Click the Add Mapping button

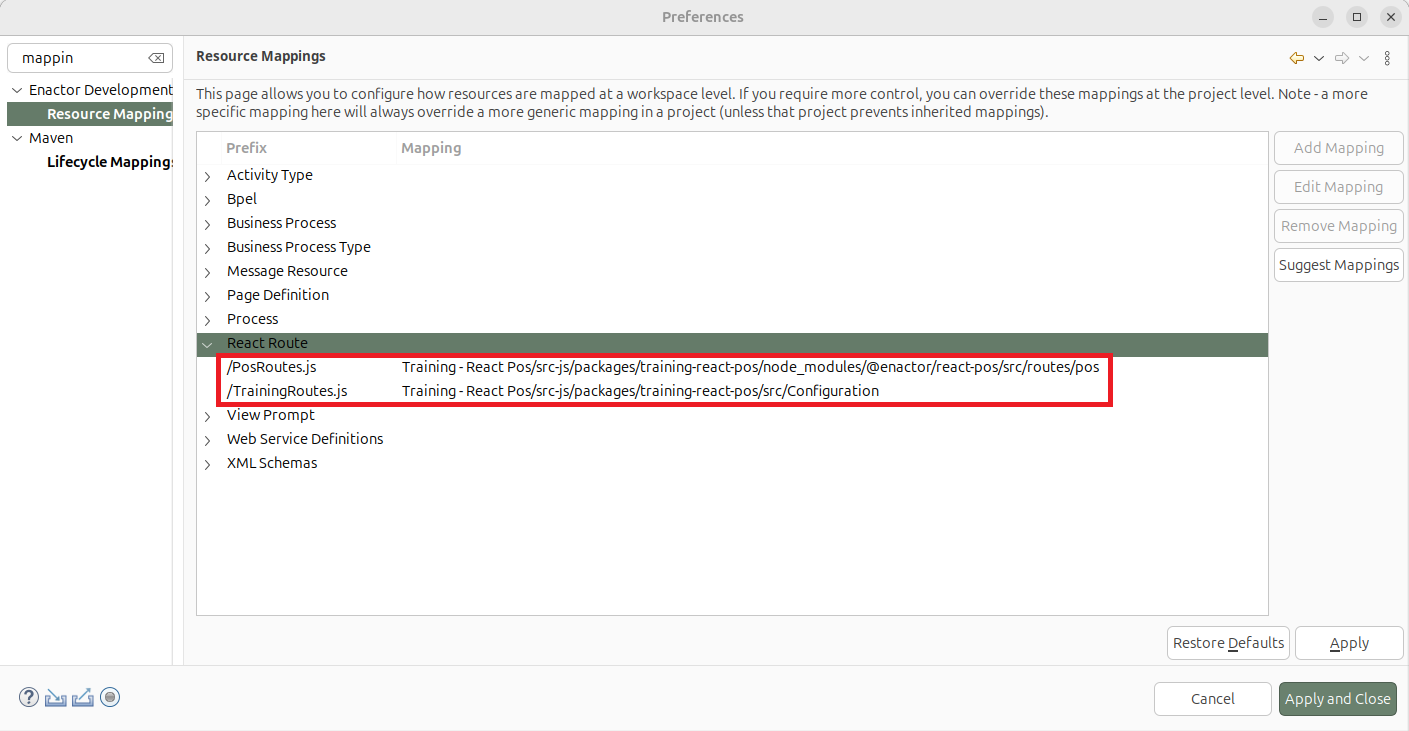[1339, 148]
